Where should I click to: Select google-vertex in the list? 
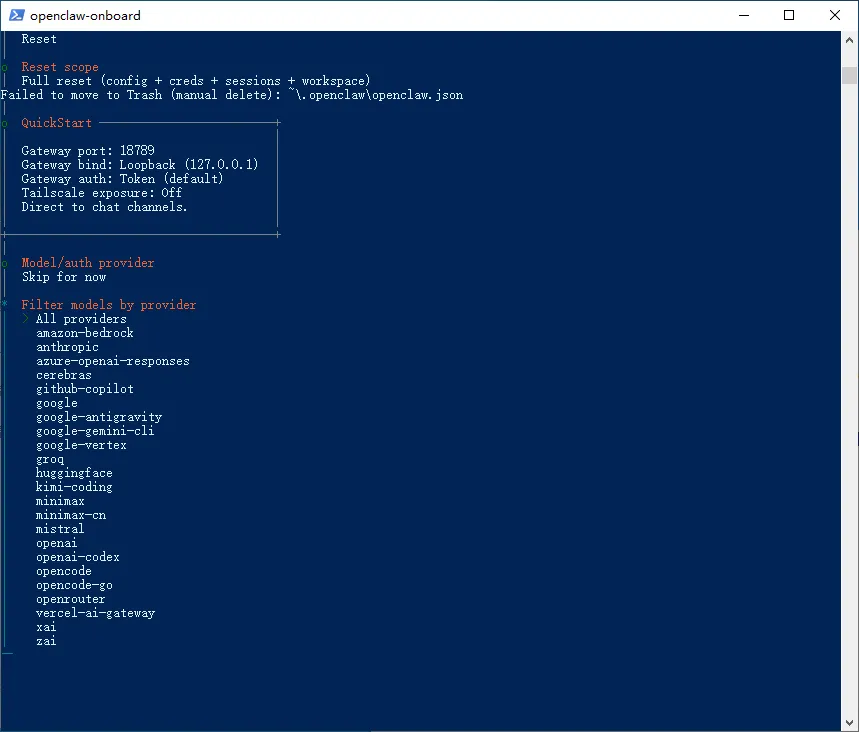coord(81,445)
